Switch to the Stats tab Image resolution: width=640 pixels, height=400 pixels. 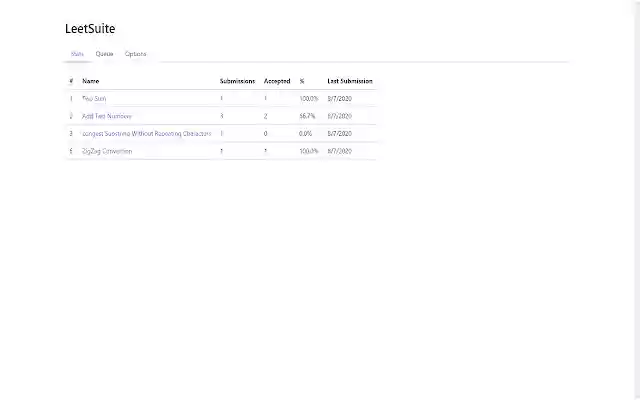(77, 54)
